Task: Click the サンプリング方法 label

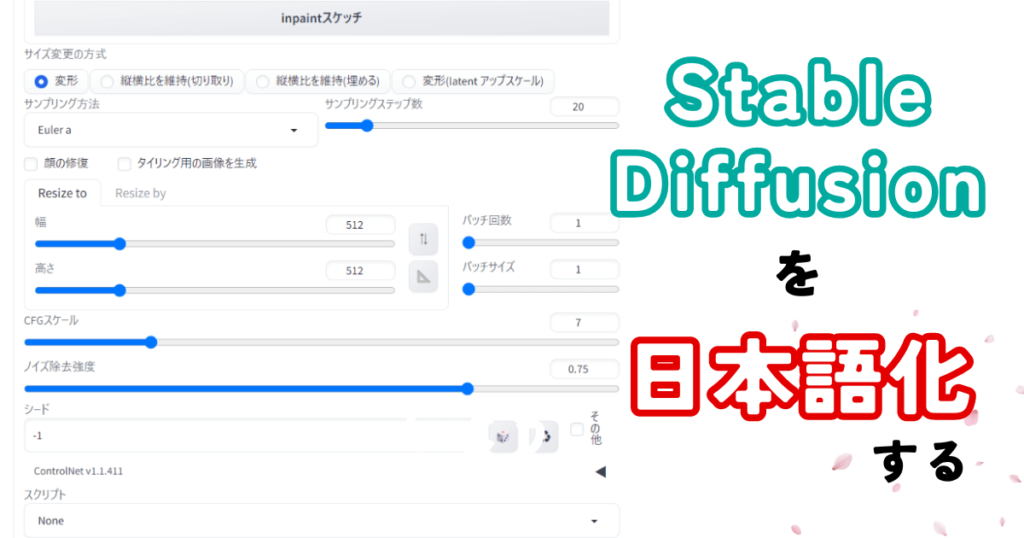Action: point(61,104)
